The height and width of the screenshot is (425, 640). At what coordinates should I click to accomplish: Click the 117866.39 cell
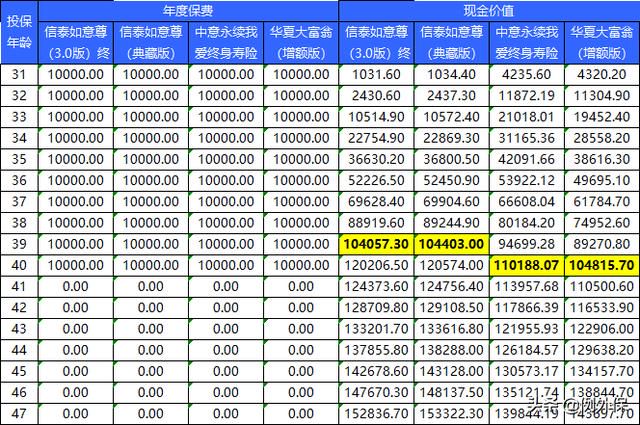(x=527, y=308)
